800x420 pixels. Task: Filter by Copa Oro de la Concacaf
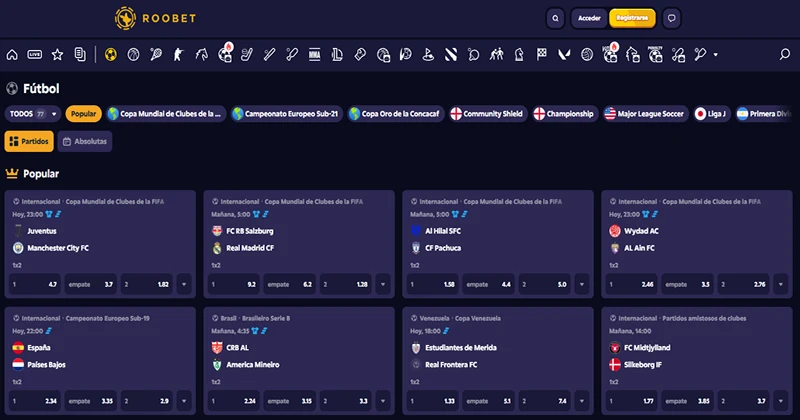click(395, 114)
